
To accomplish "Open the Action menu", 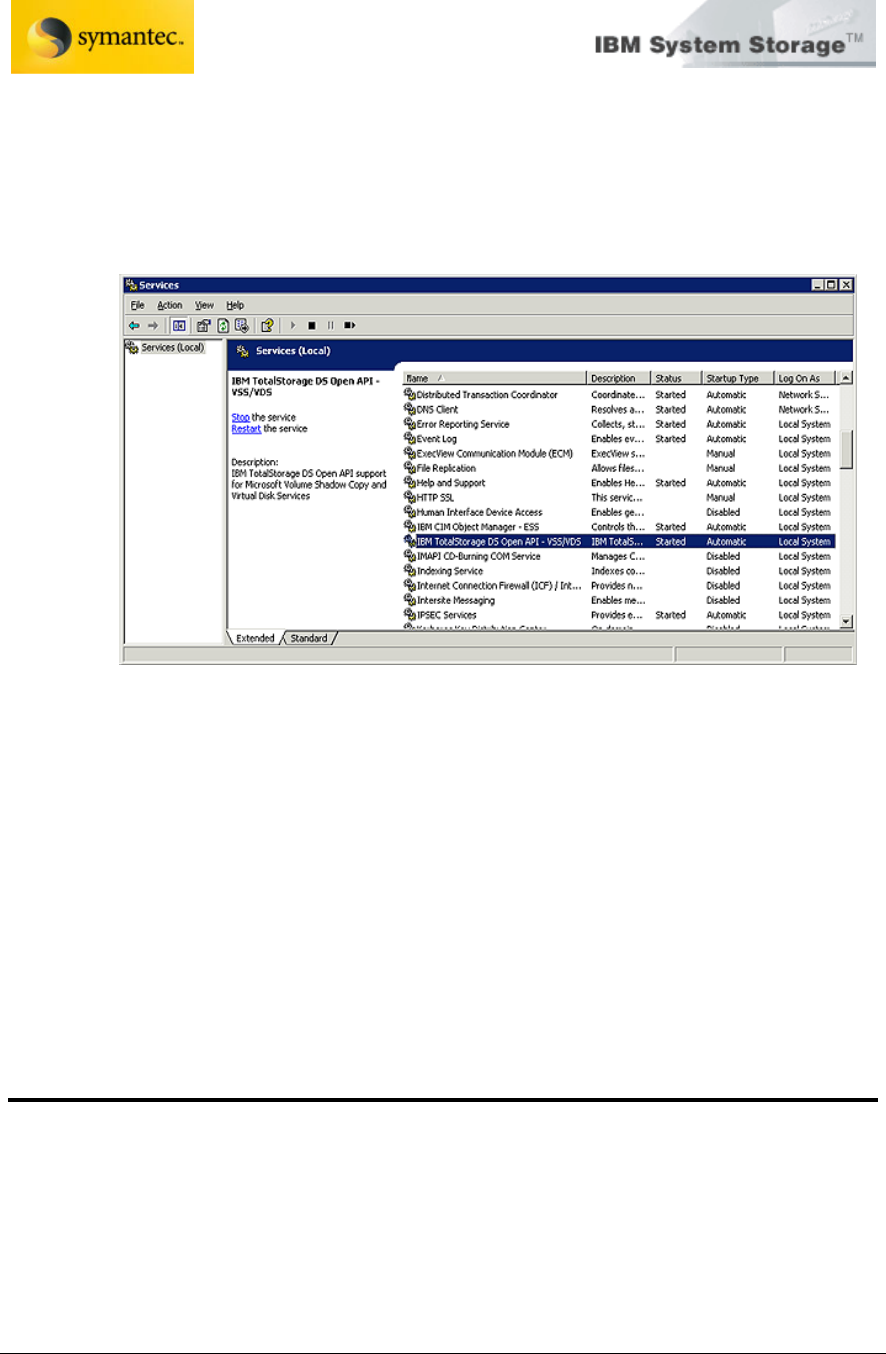I will coord(169,305).
